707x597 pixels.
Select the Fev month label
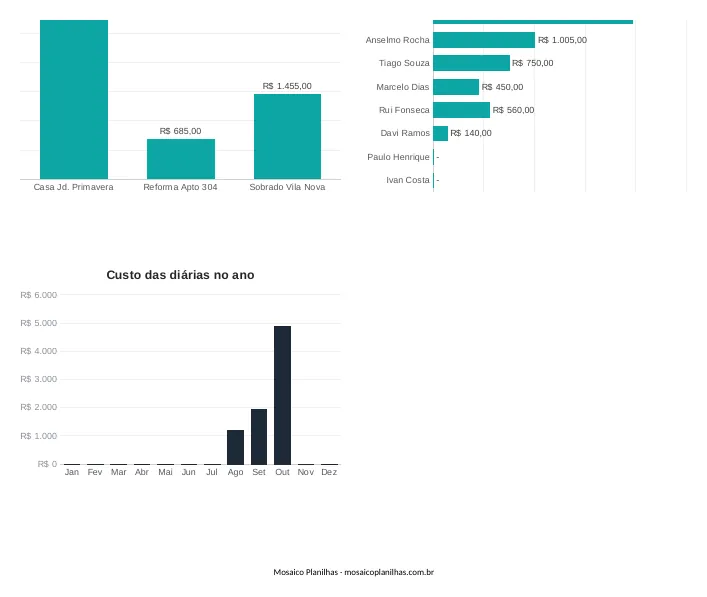95,472
